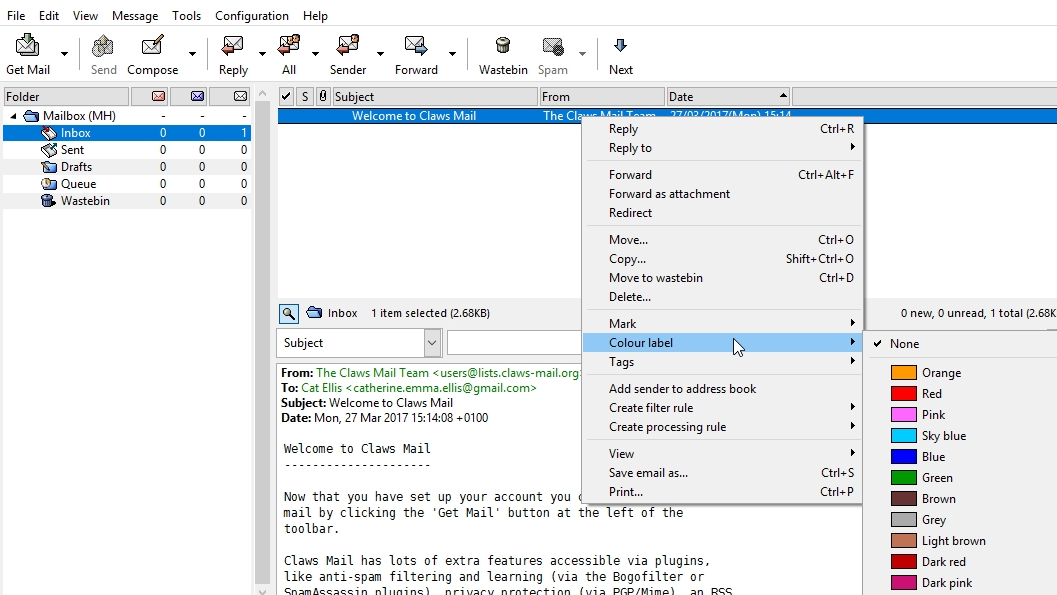Image resolution: width=1057 pixels, height=595 pixels.
Task: Click the Sent folder icon
Action: pos(49,150)
